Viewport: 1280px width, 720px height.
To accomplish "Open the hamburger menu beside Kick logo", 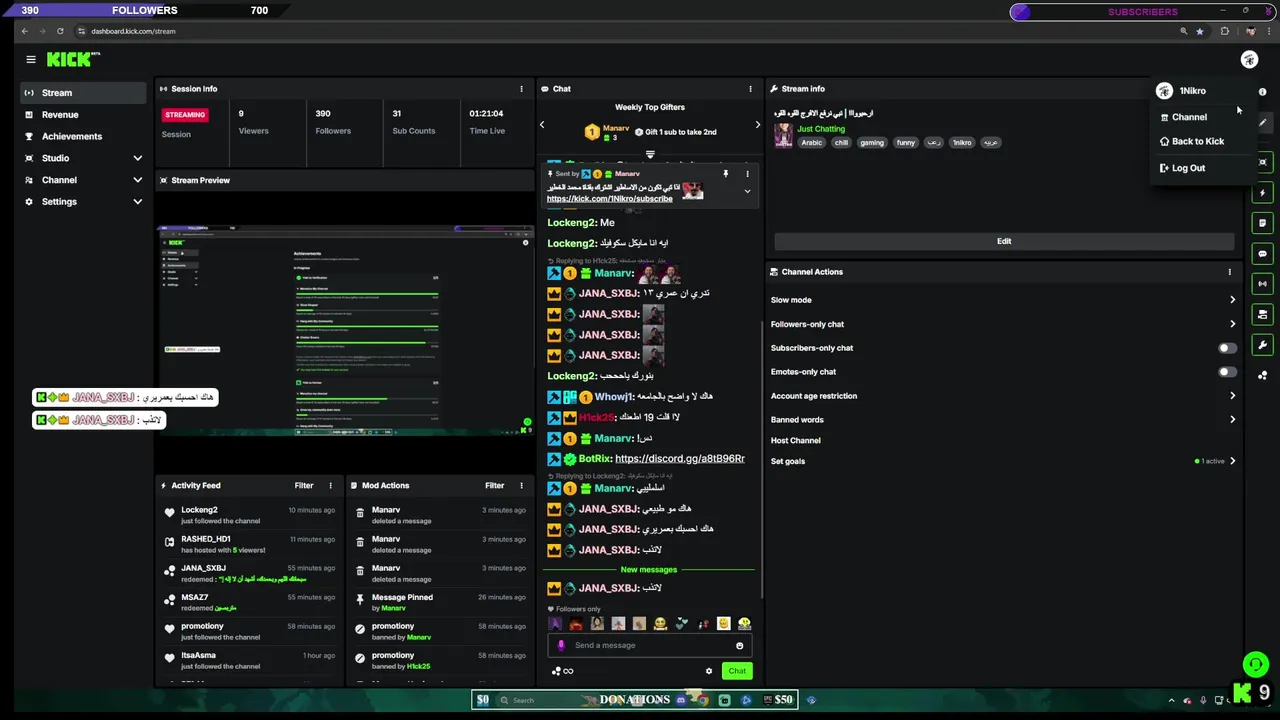I will 31,60.
